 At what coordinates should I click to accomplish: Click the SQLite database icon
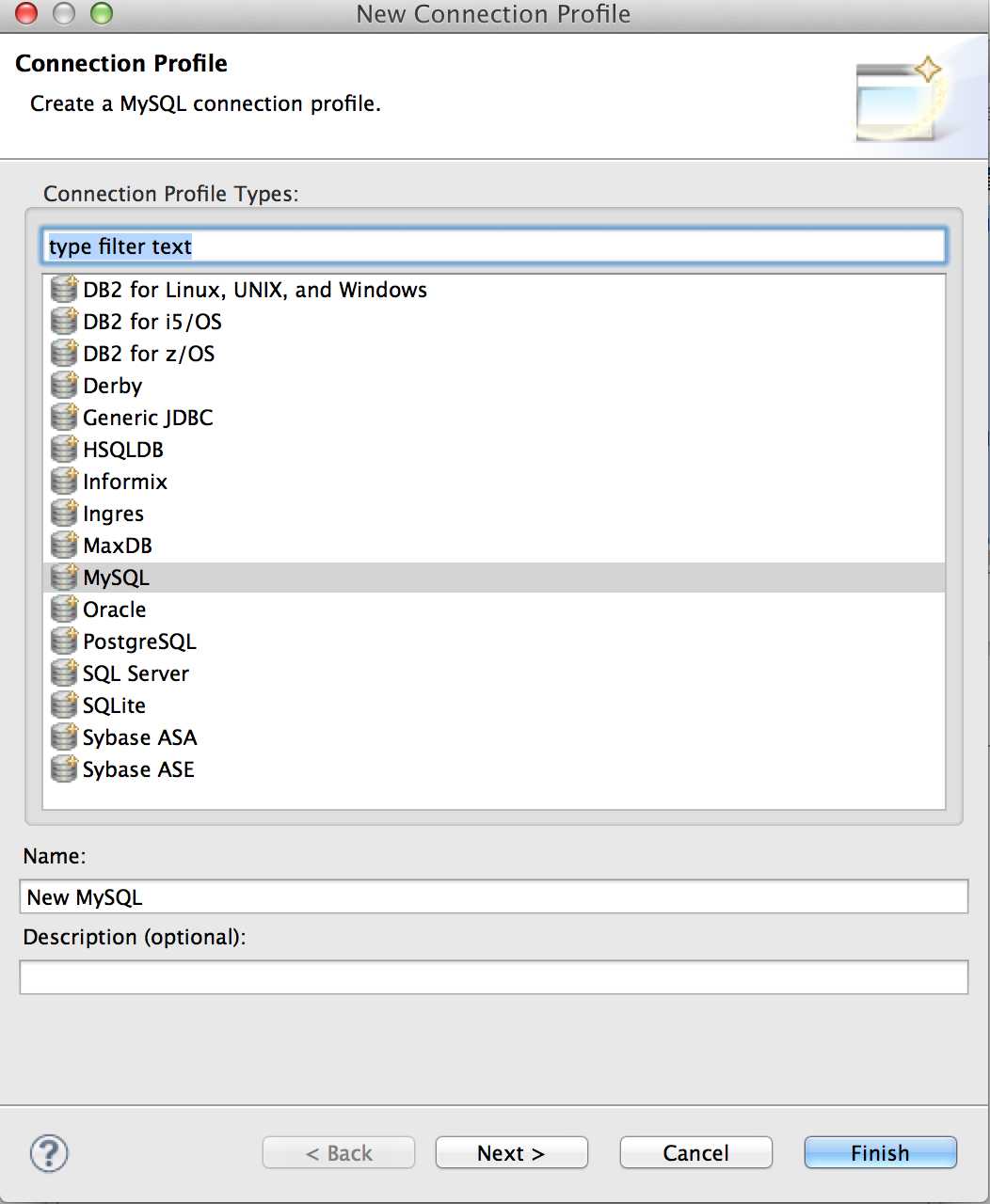(x=64, y=705)
